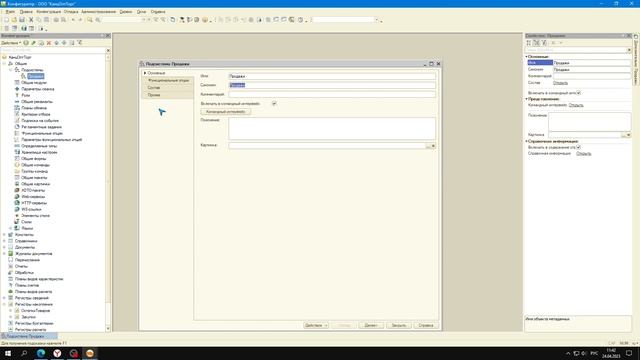640x360 pixels.
Task: Select HTTP-сервисы in configuration tree
Action: tap(34, 203)
